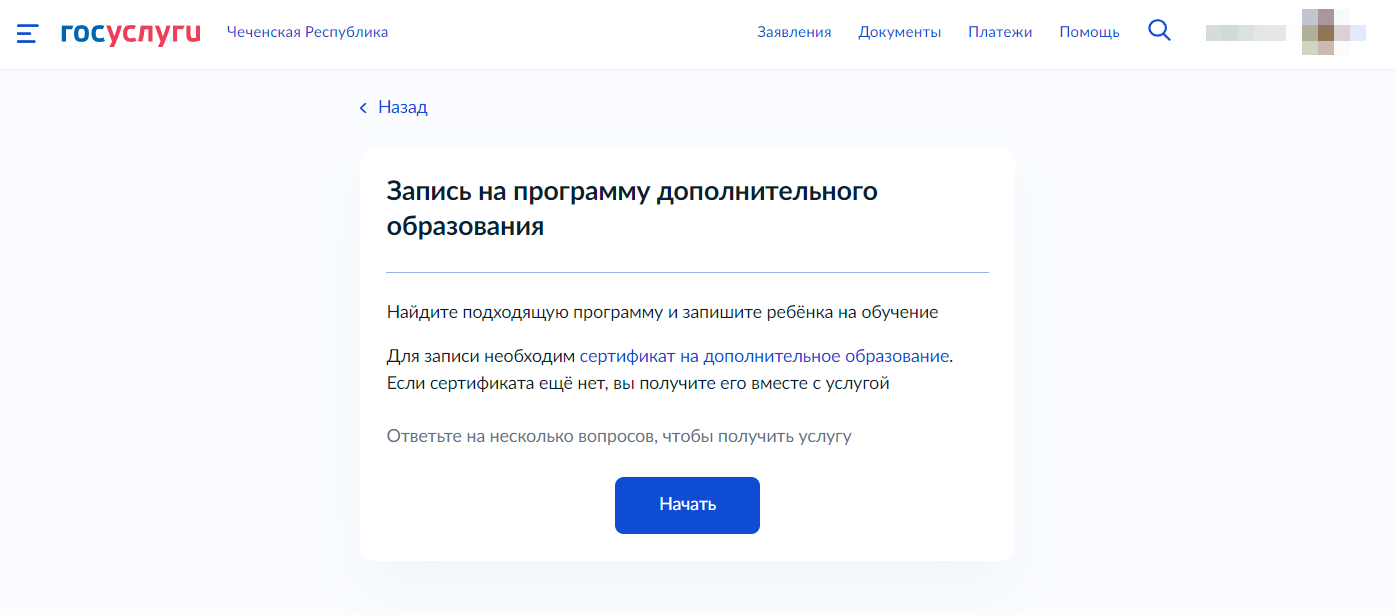Open the Заявления section

[794, 32]
